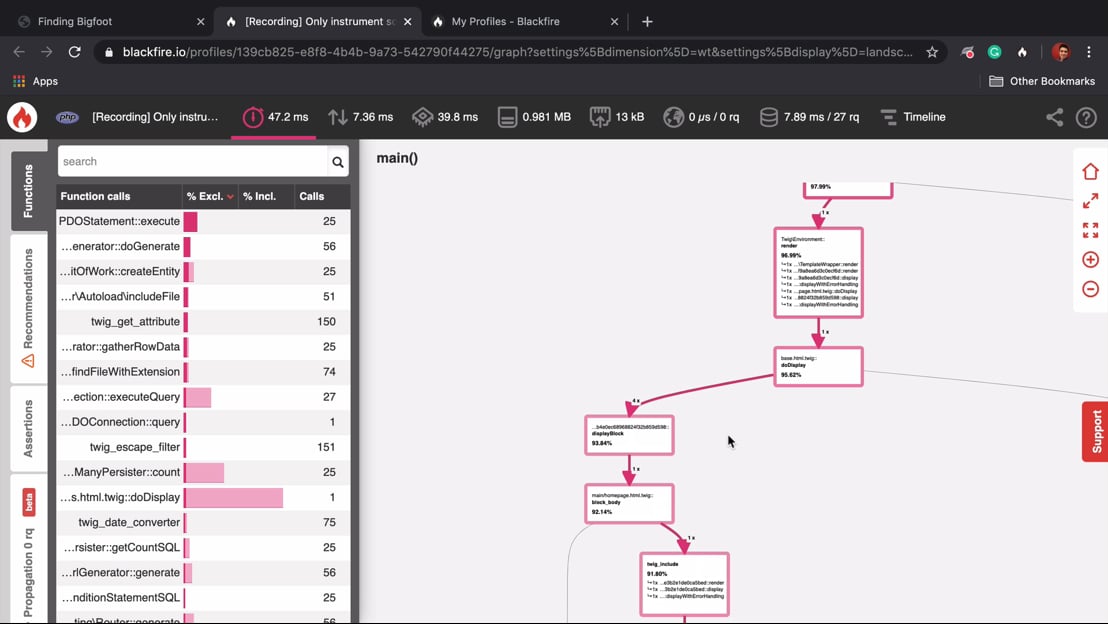The width and height of the screenshot is (1108, 624).
Task: Click the search magnifier button
Action: (338, 162)
